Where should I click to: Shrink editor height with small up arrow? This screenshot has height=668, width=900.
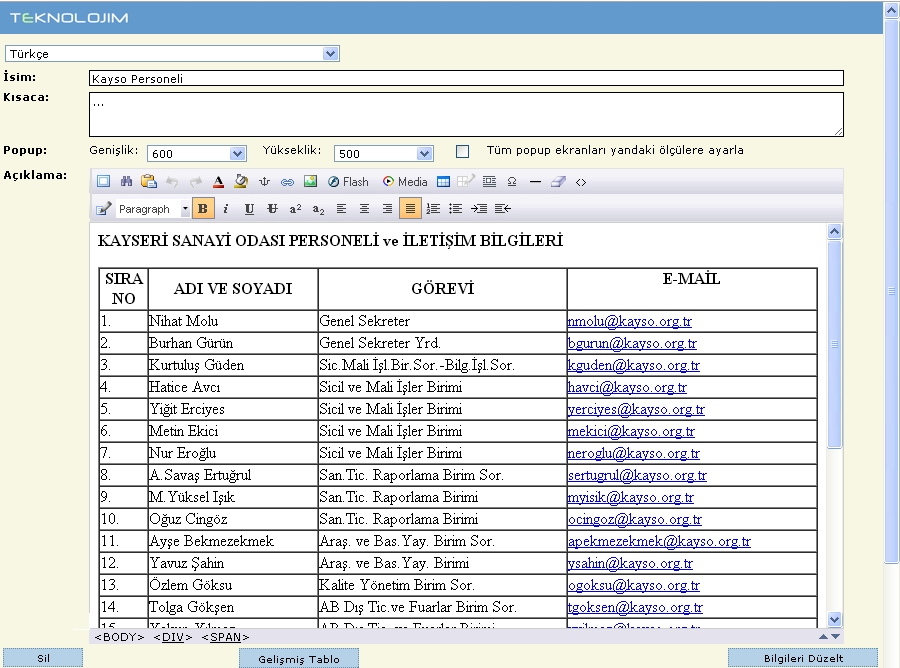click(823, 636)
